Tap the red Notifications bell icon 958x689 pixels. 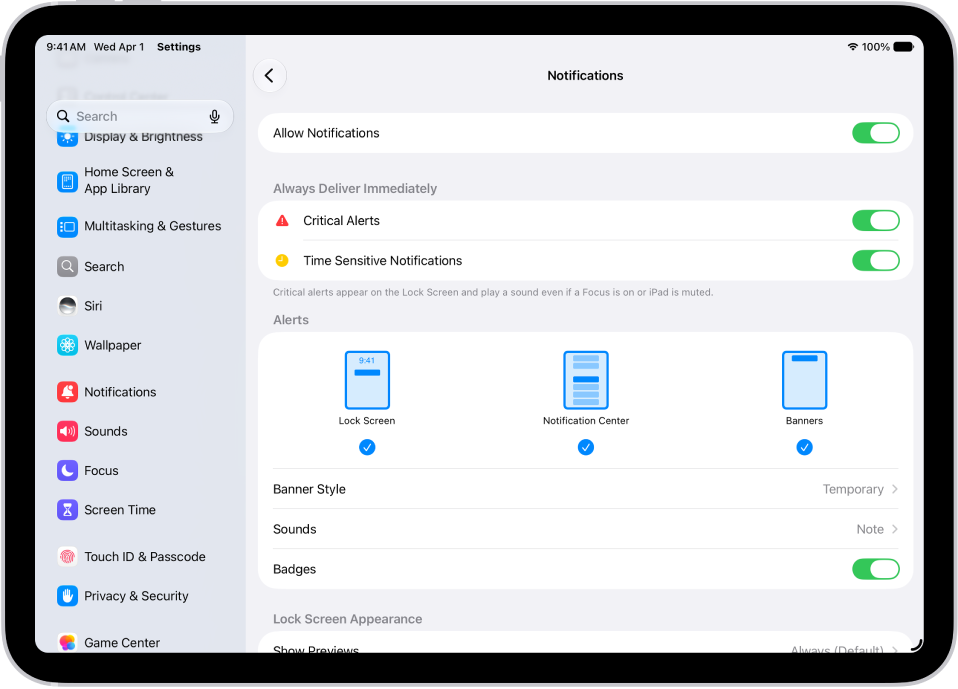tap(67, 392)
